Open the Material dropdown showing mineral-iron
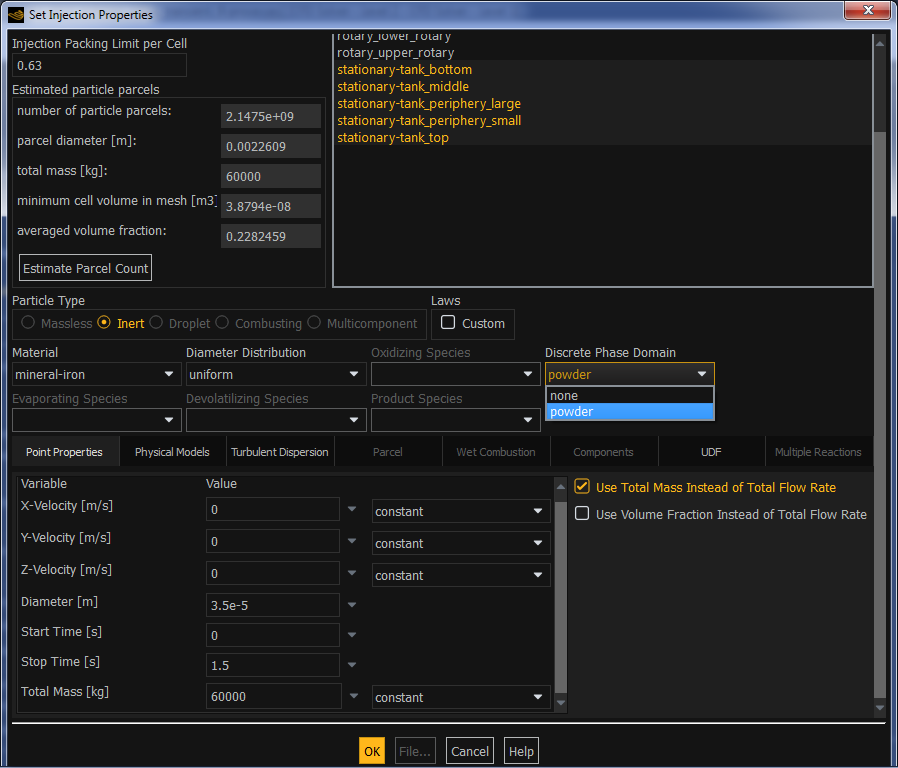Viewport: 898px width, 768px height. 96,374
